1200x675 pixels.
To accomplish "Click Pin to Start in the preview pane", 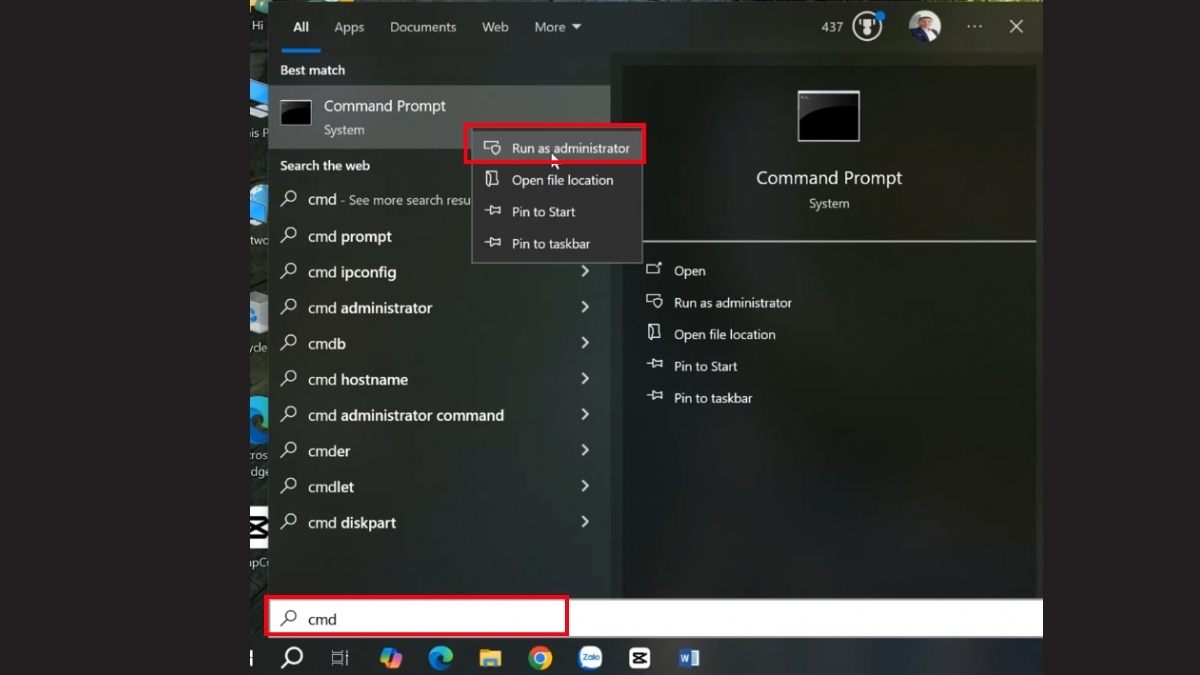I will click(693, 367).
